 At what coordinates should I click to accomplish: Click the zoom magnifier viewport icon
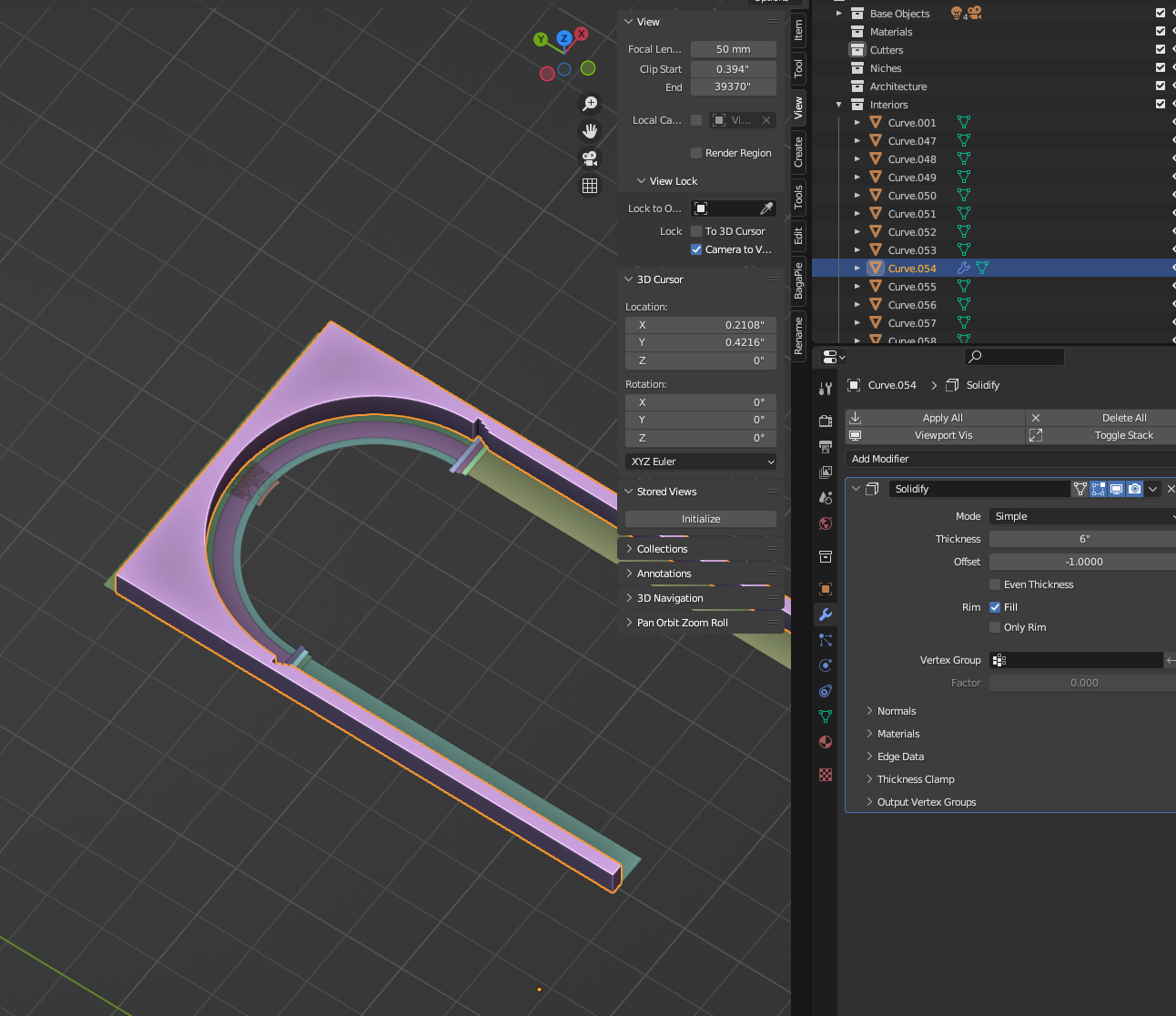coord(590,104)
